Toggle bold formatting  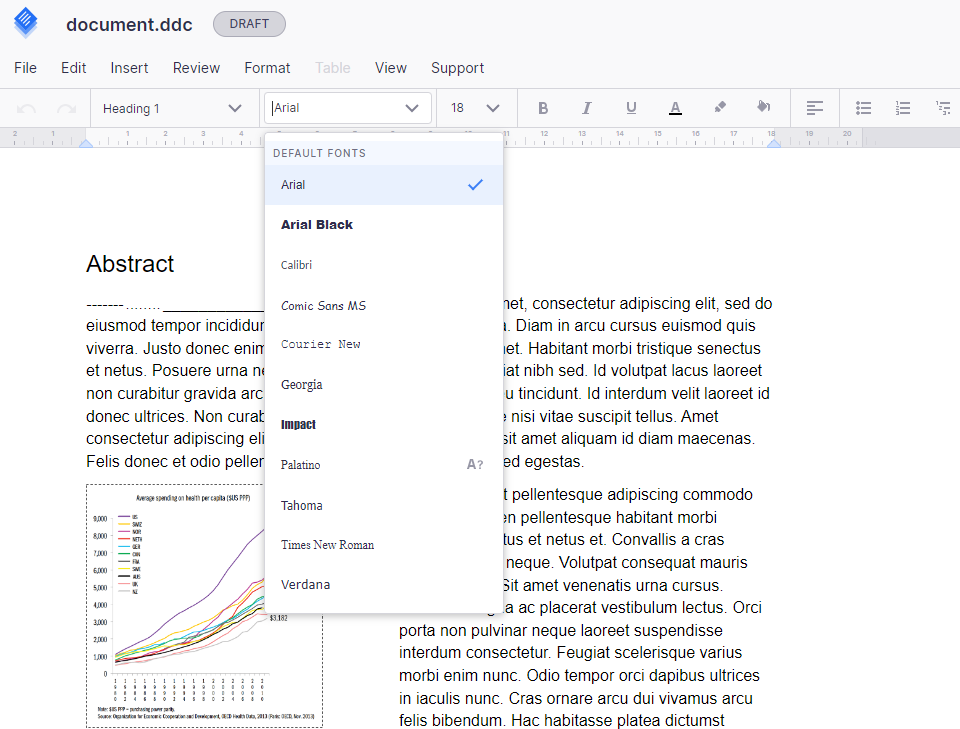[542, 108]
